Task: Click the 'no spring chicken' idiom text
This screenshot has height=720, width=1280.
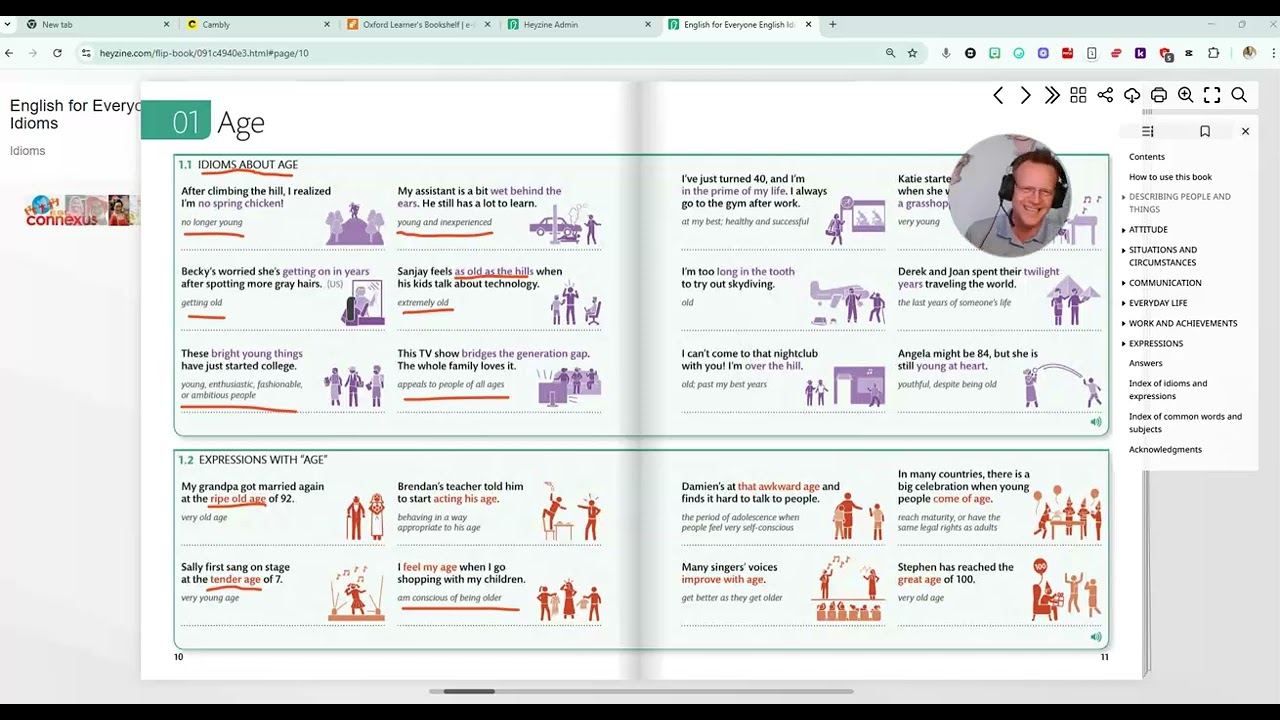Action: click(x=240, y=203)
